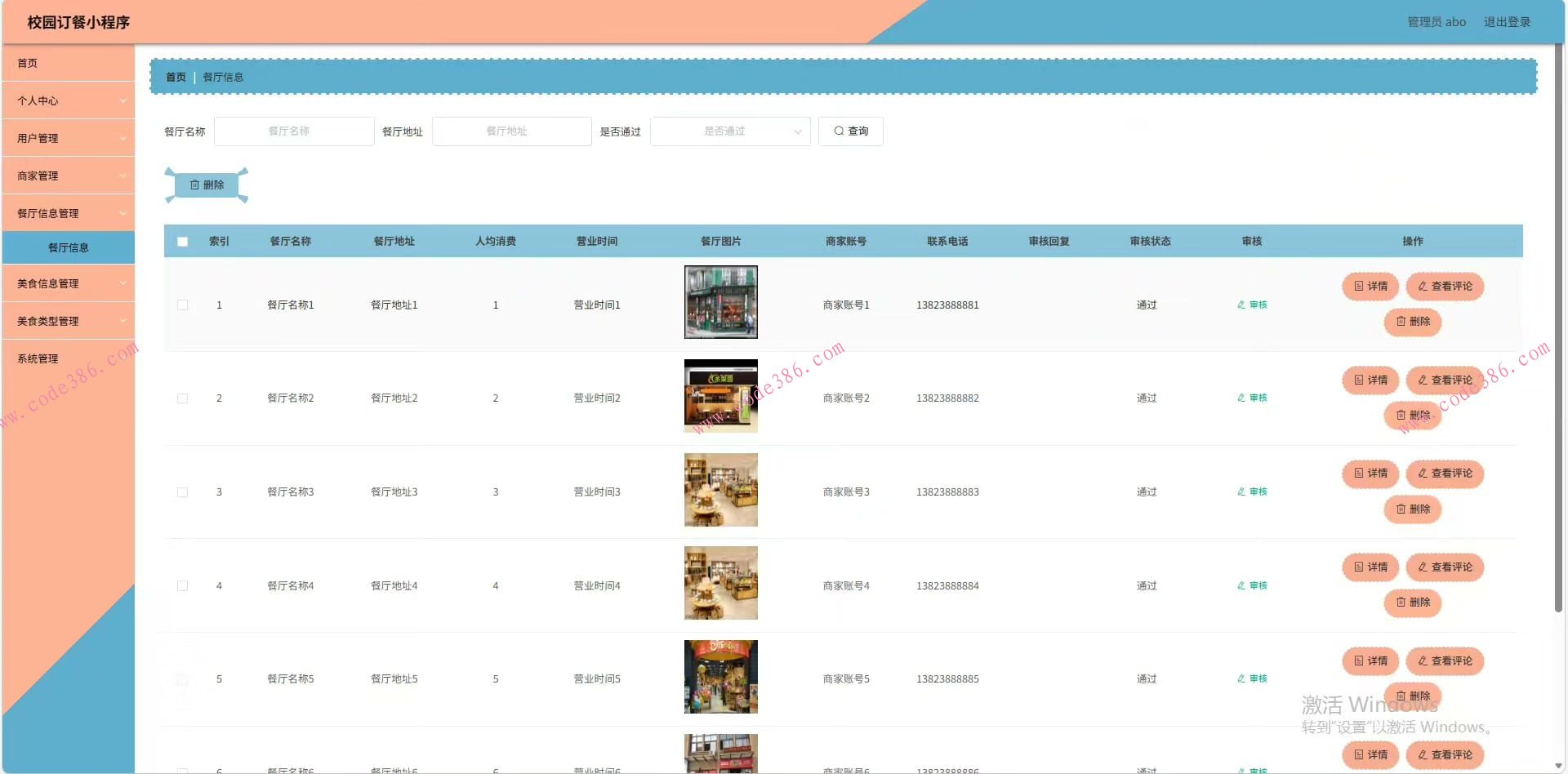Click 退出登录 to log out
The image size is (1568, 774).
pyautogui.click(x=1507, y=22)
